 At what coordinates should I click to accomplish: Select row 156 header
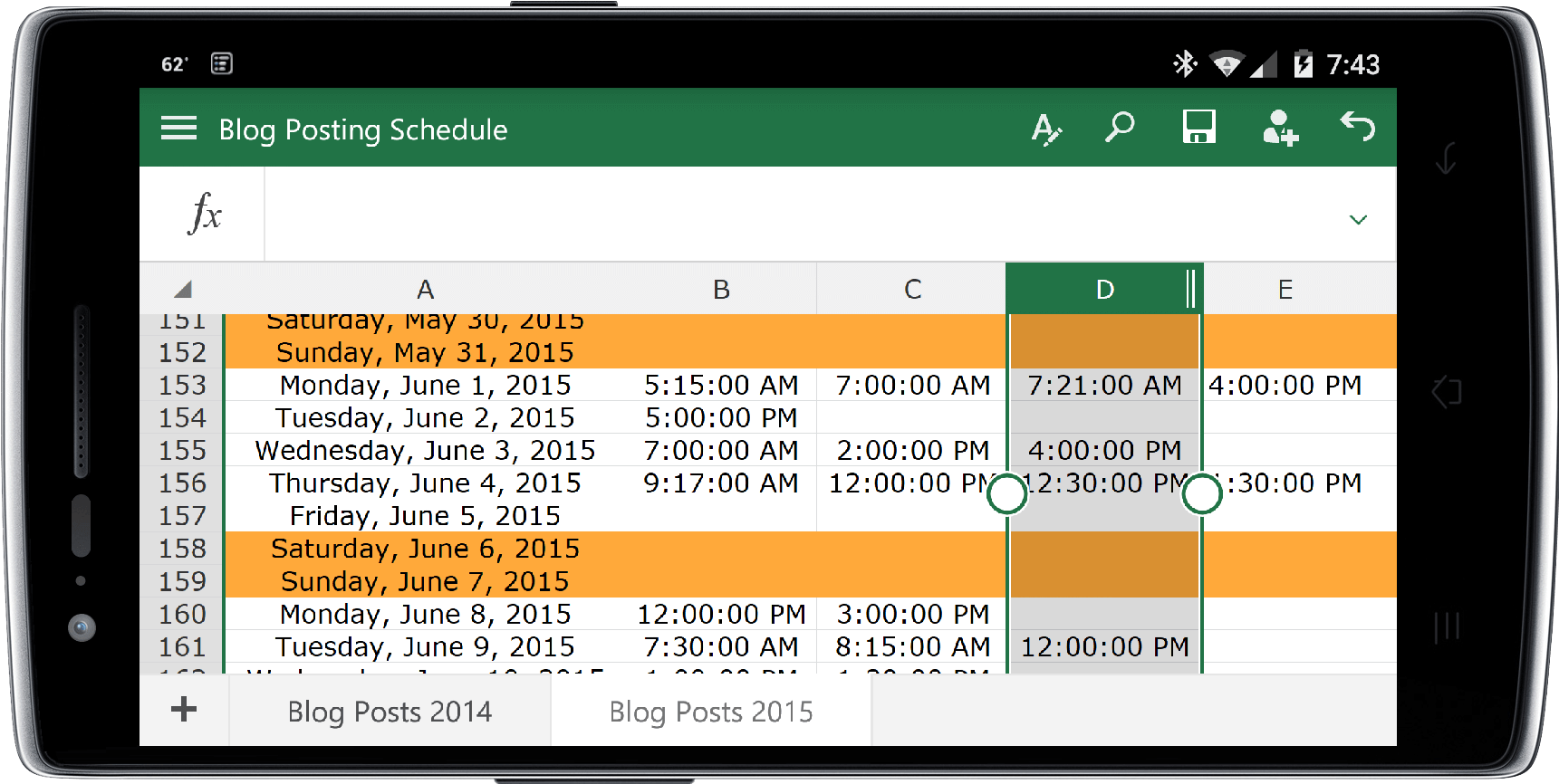(182, 483)
